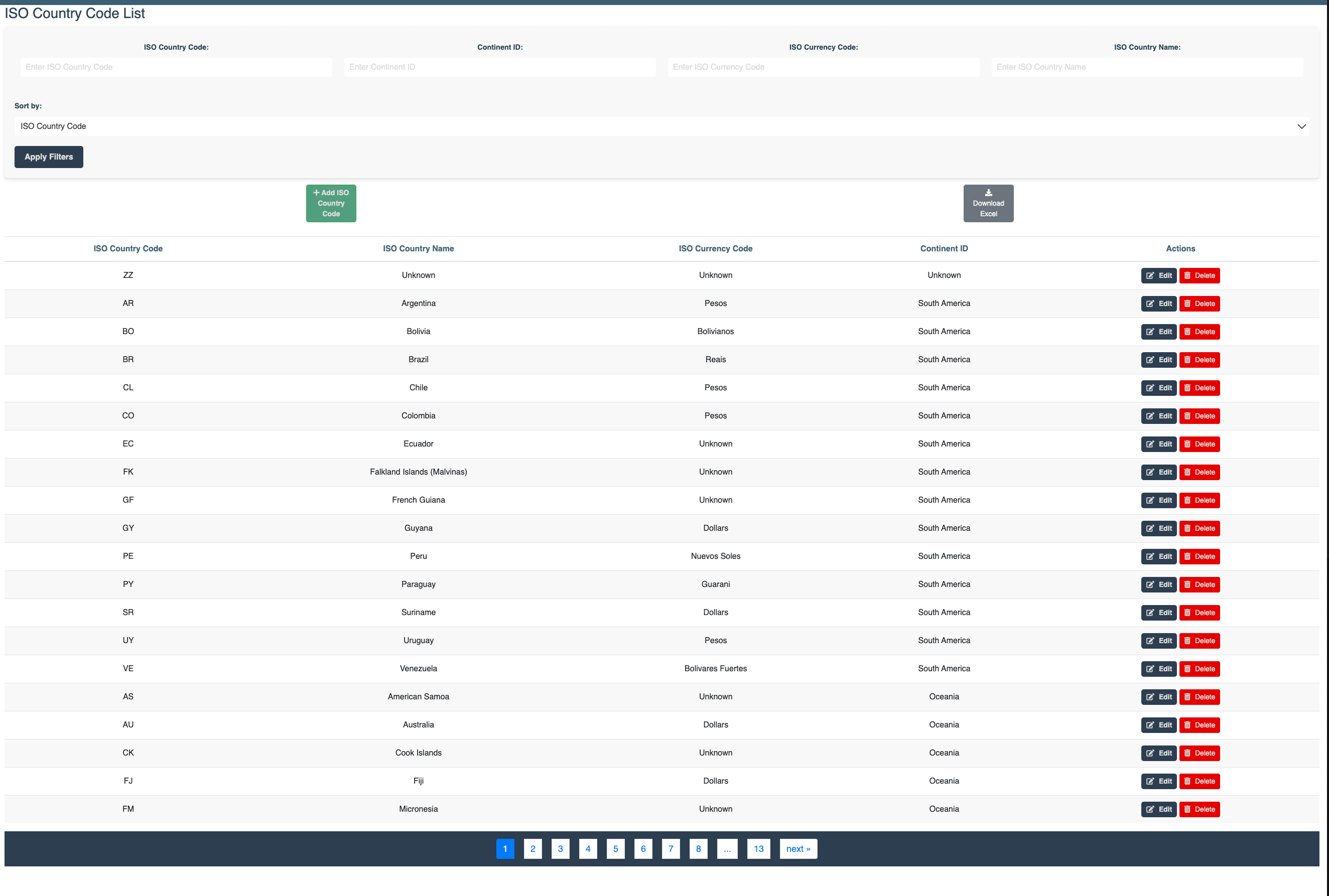Viewport: 1329px width, 896px height.
Task: Edit the Bolivia entry
Action: tap(1159, 332)
